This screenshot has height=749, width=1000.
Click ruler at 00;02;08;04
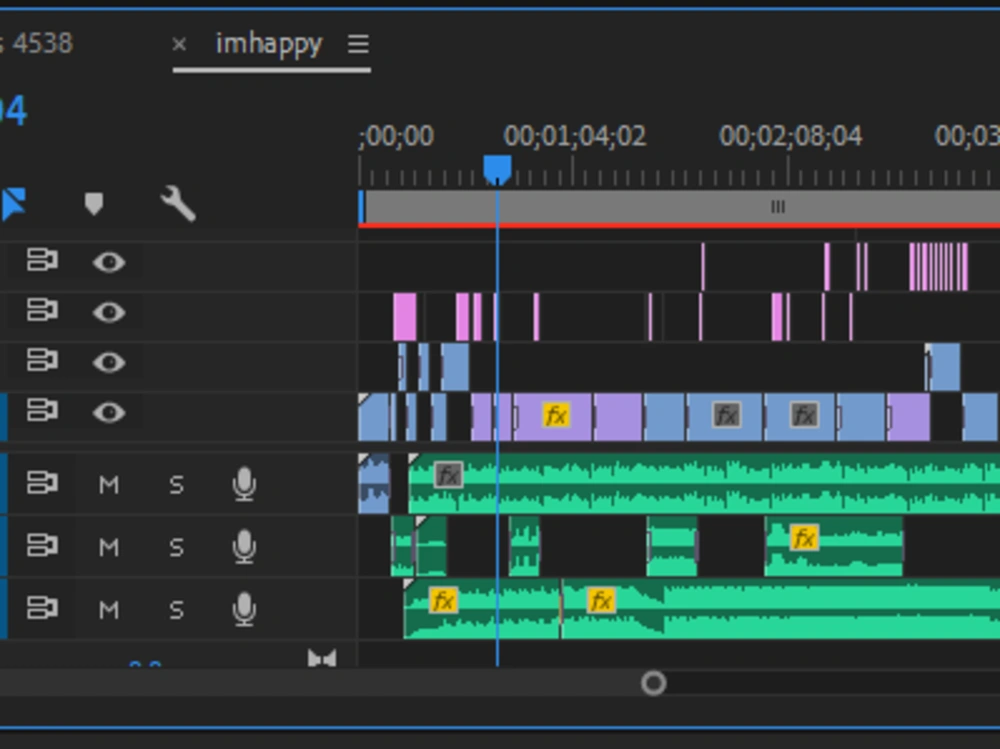(x=791, y=136)
